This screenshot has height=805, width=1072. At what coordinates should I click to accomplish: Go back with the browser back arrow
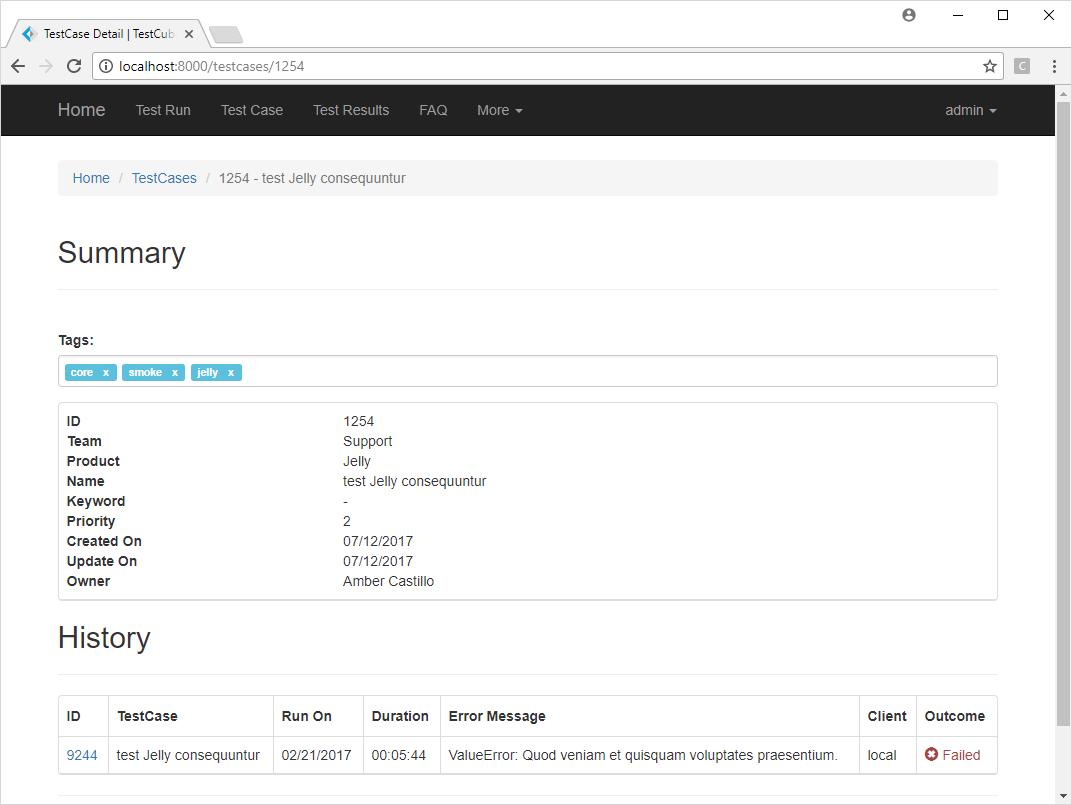(18, 66)
